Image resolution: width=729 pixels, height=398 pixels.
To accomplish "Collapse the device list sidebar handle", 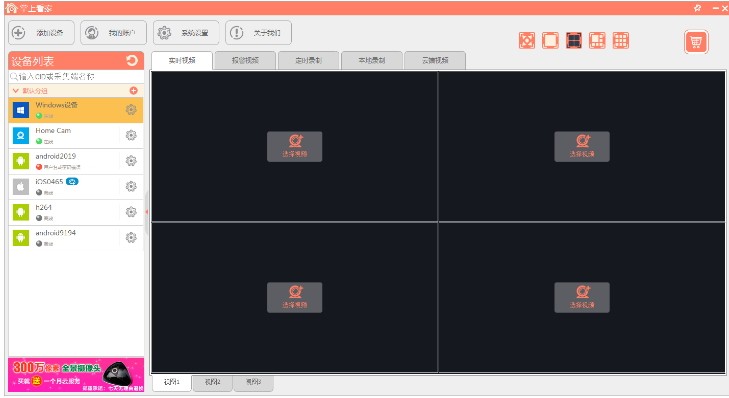I will pyautogui.click(x=146, y=212).
